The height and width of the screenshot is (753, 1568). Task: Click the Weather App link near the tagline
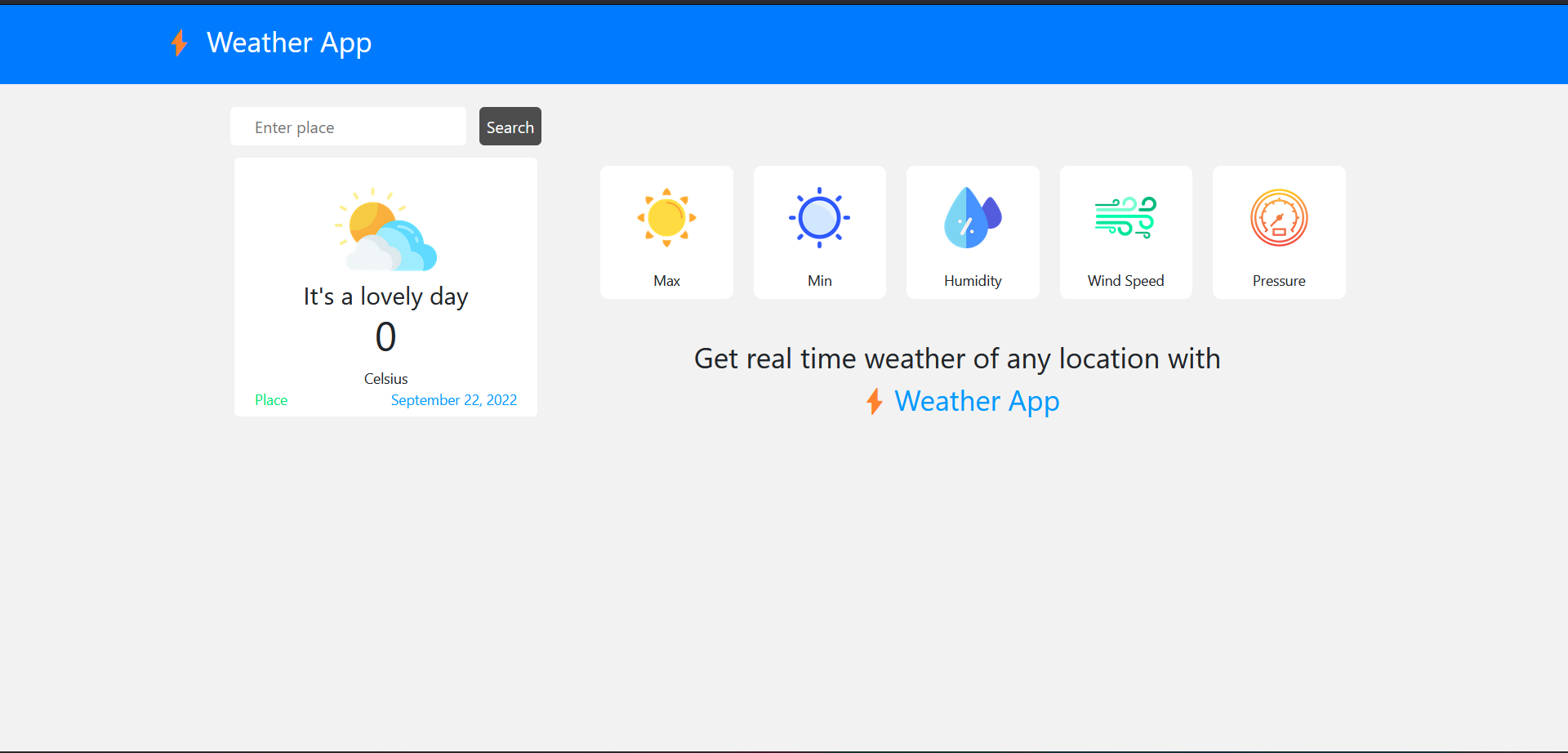(x=977, y=401)
